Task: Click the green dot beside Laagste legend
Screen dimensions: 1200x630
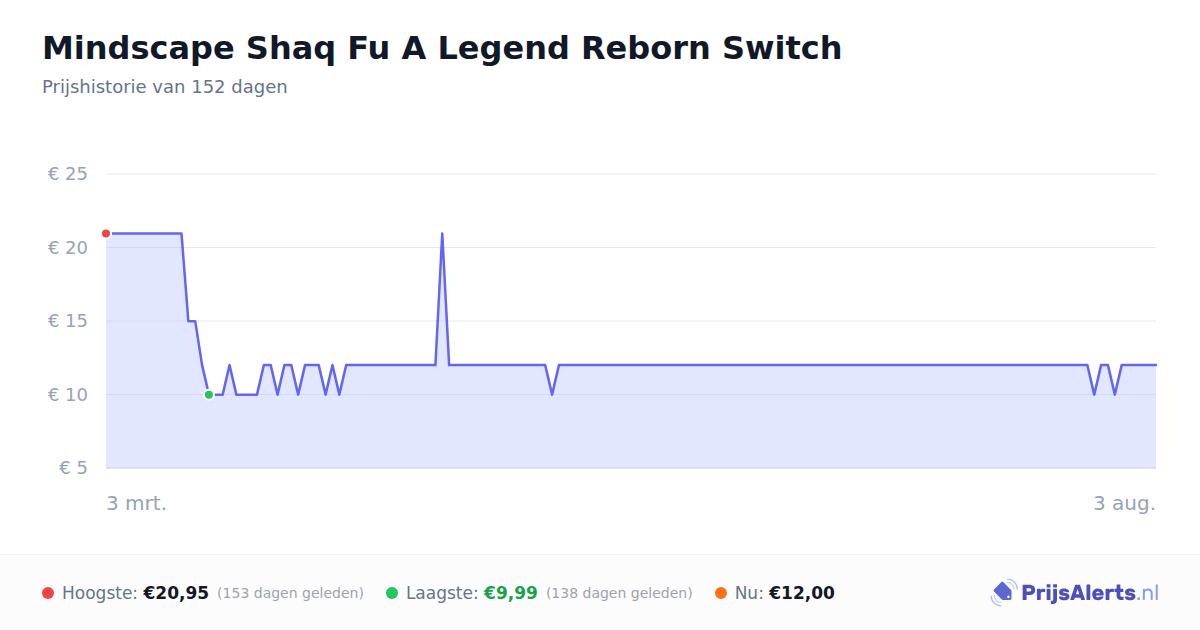Action: click(392, 593)
